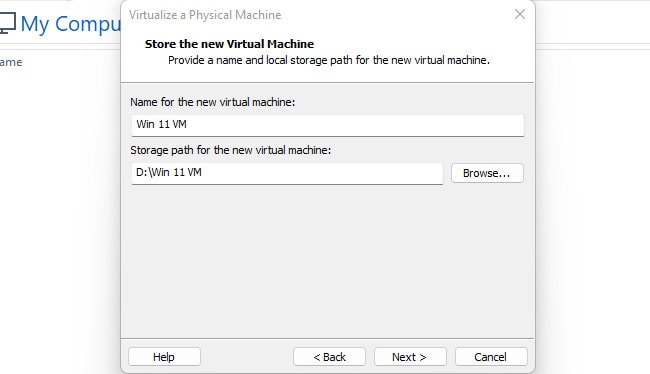Cancel the Virtualize a Physical Machine wizard
This screenshot has height=374, width=650.
click(491, 357)
